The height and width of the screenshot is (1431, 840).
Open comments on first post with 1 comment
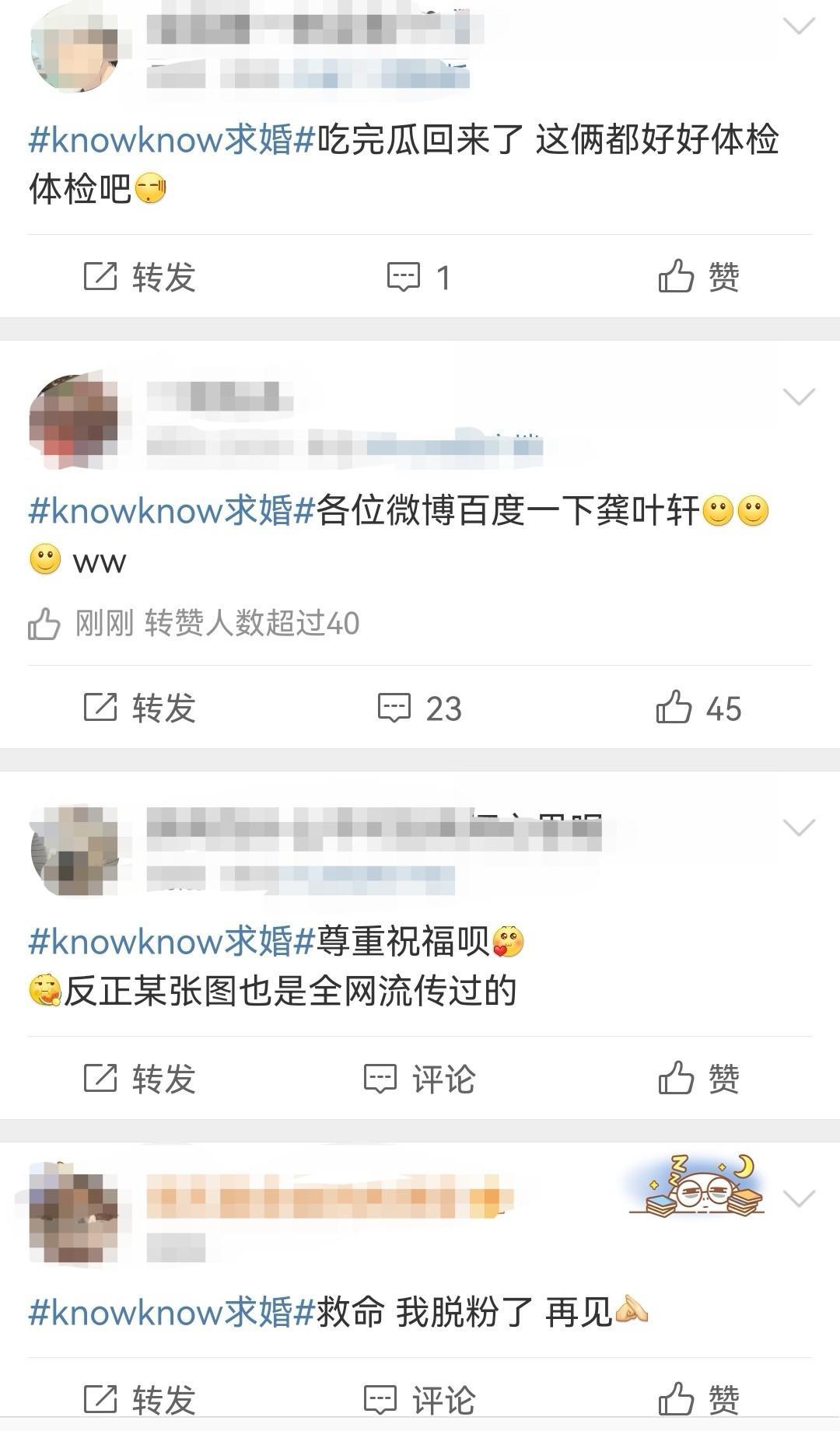point(419,277)
